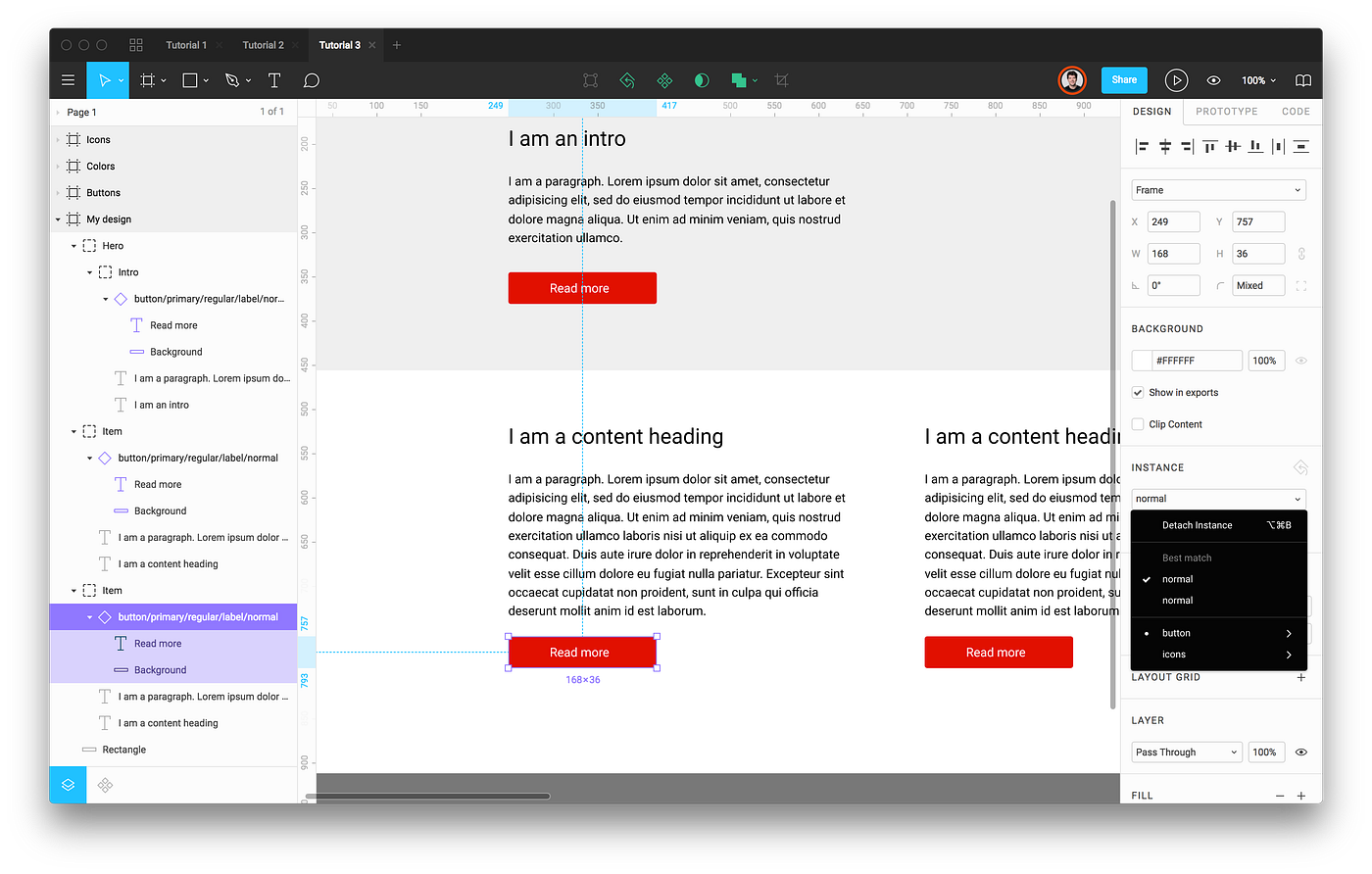
Task: Toggle independent corner radius icon
Action: [1301, 286]
